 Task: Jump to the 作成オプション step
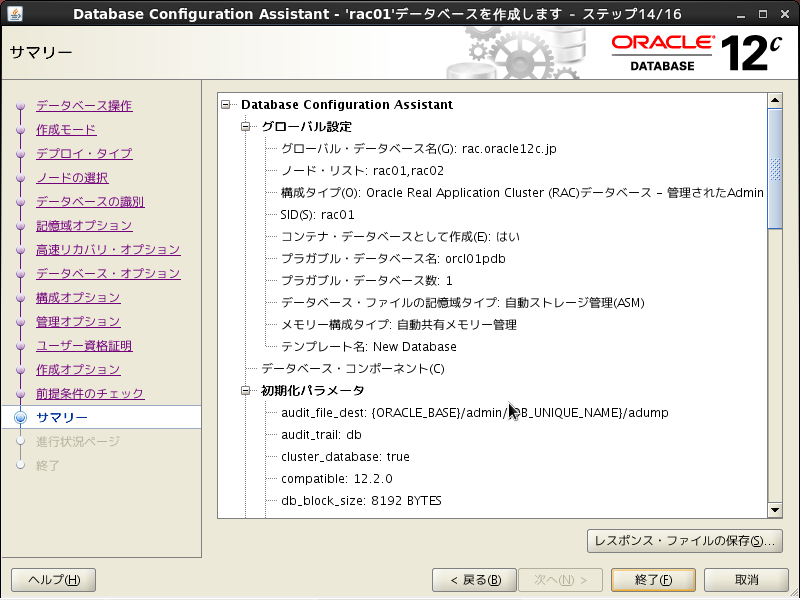78,369
